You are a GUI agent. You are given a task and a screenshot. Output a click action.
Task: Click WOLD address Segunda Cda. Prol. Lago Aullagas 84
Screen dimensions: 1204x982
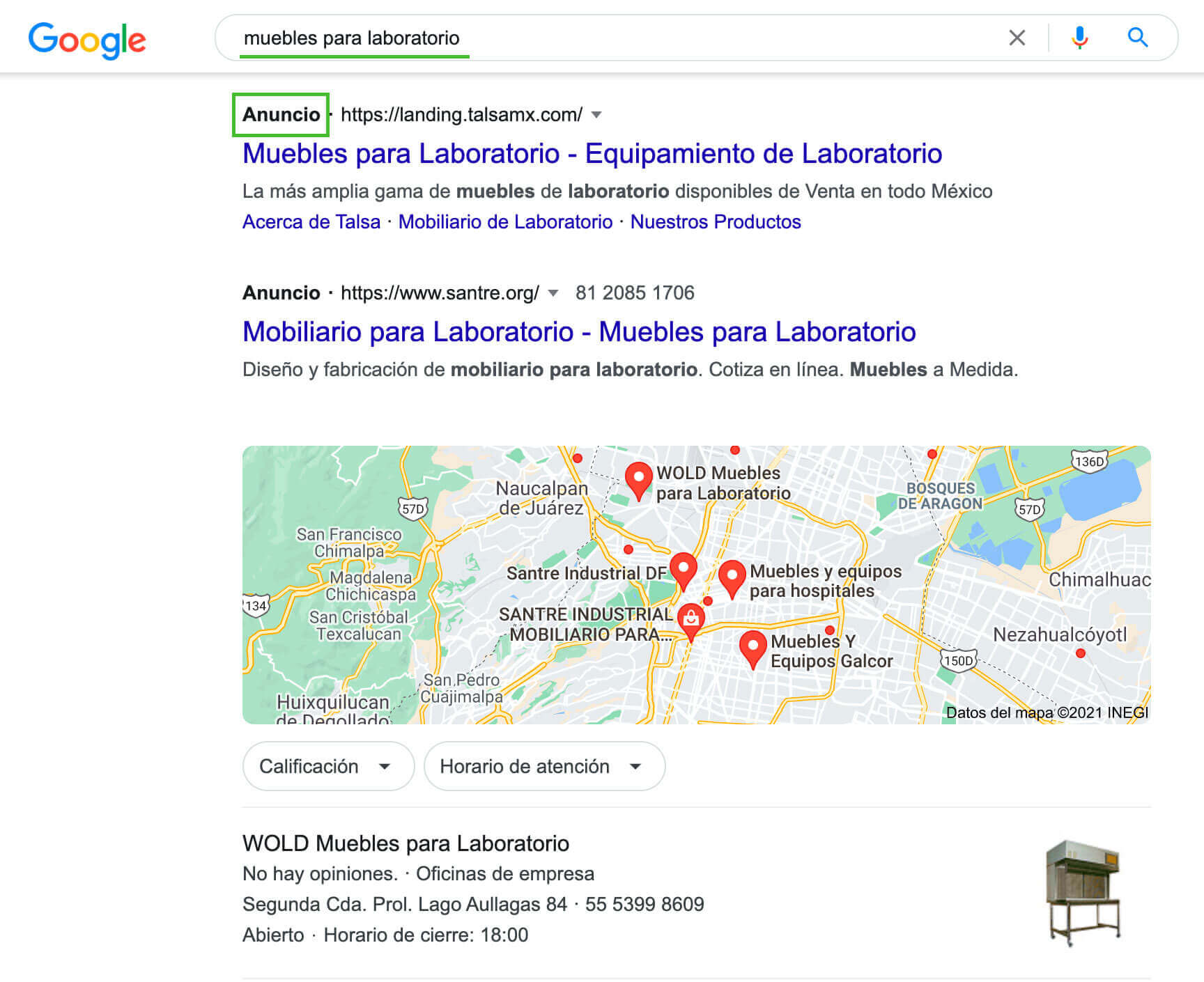(x=405, y=904)
